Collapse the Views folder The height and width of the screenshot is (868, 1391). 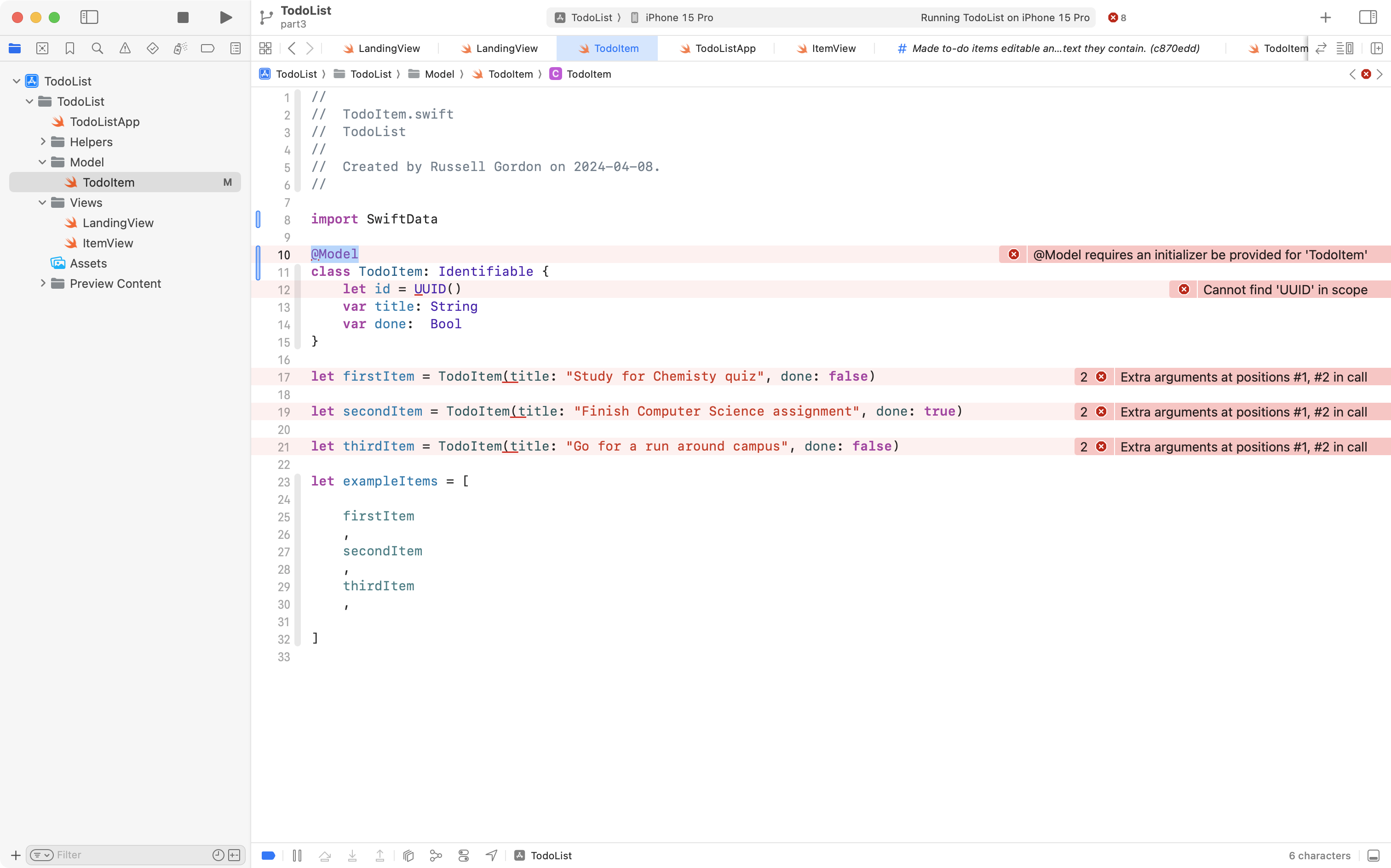[x=41, y=202]
